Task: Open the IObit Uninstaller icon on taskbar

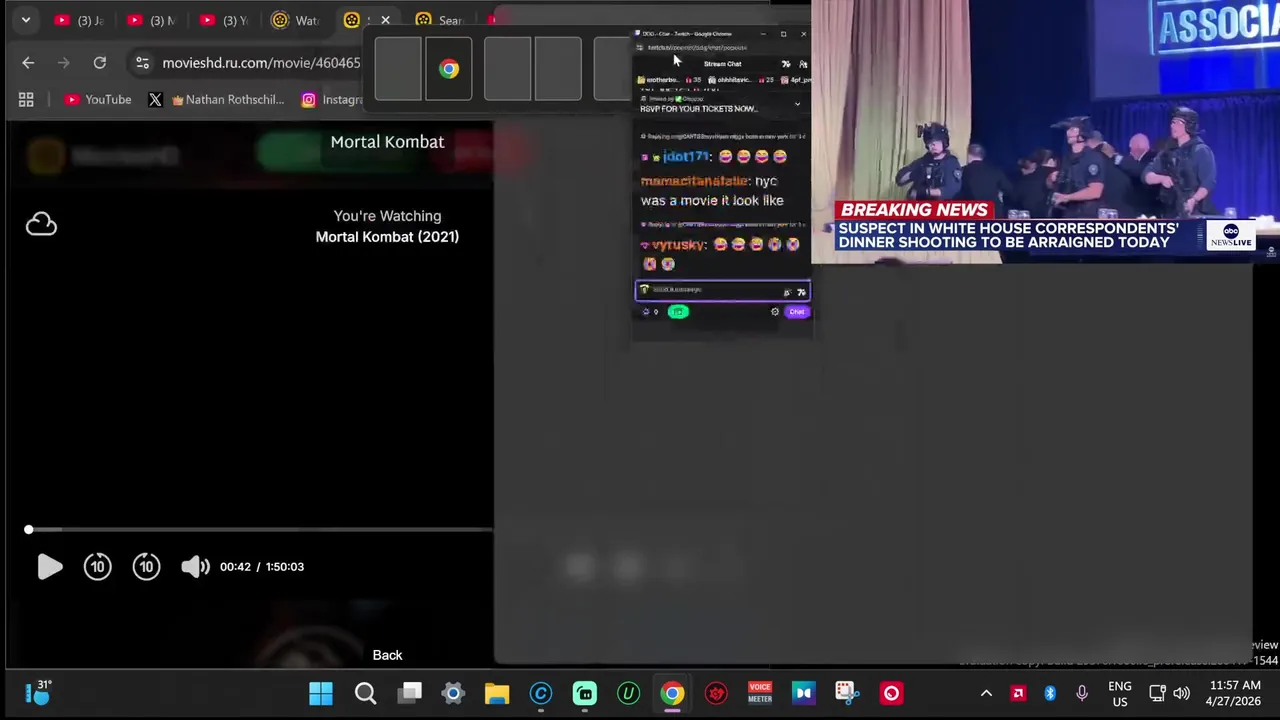Action: tap(628, 693)
